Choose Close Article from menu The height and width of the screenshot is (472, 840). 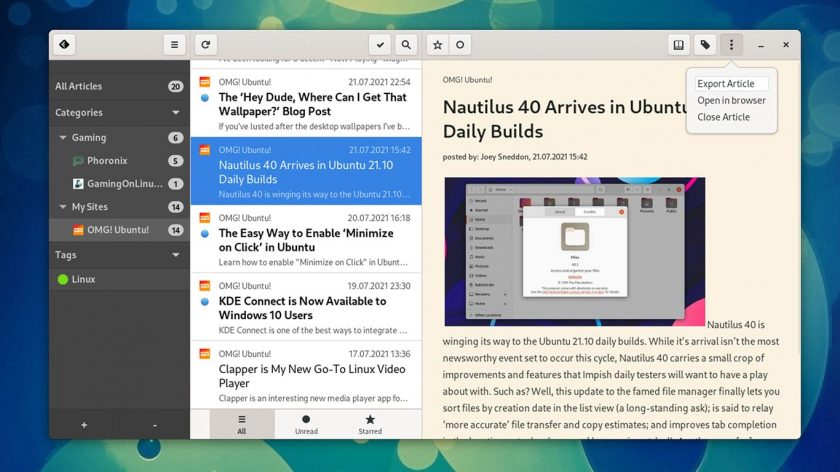(731, 117)
